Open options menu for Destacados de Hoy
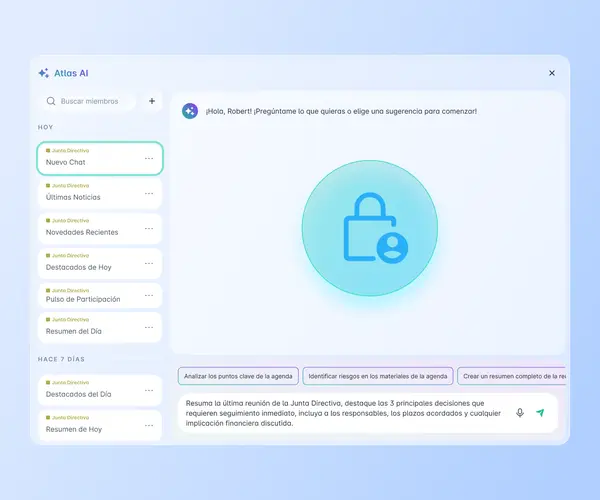The height and width of the screenshot is (500, 600). [x=149, y=264]
